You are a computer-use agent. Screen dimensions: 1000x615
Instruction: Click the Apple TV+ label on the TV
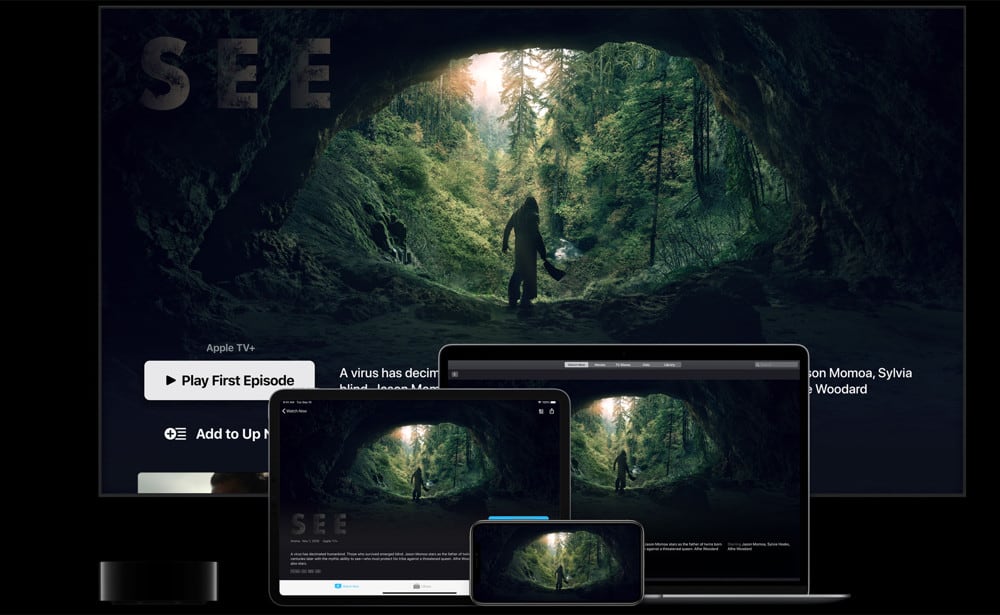pyautogui.click(x=230, y=348)
